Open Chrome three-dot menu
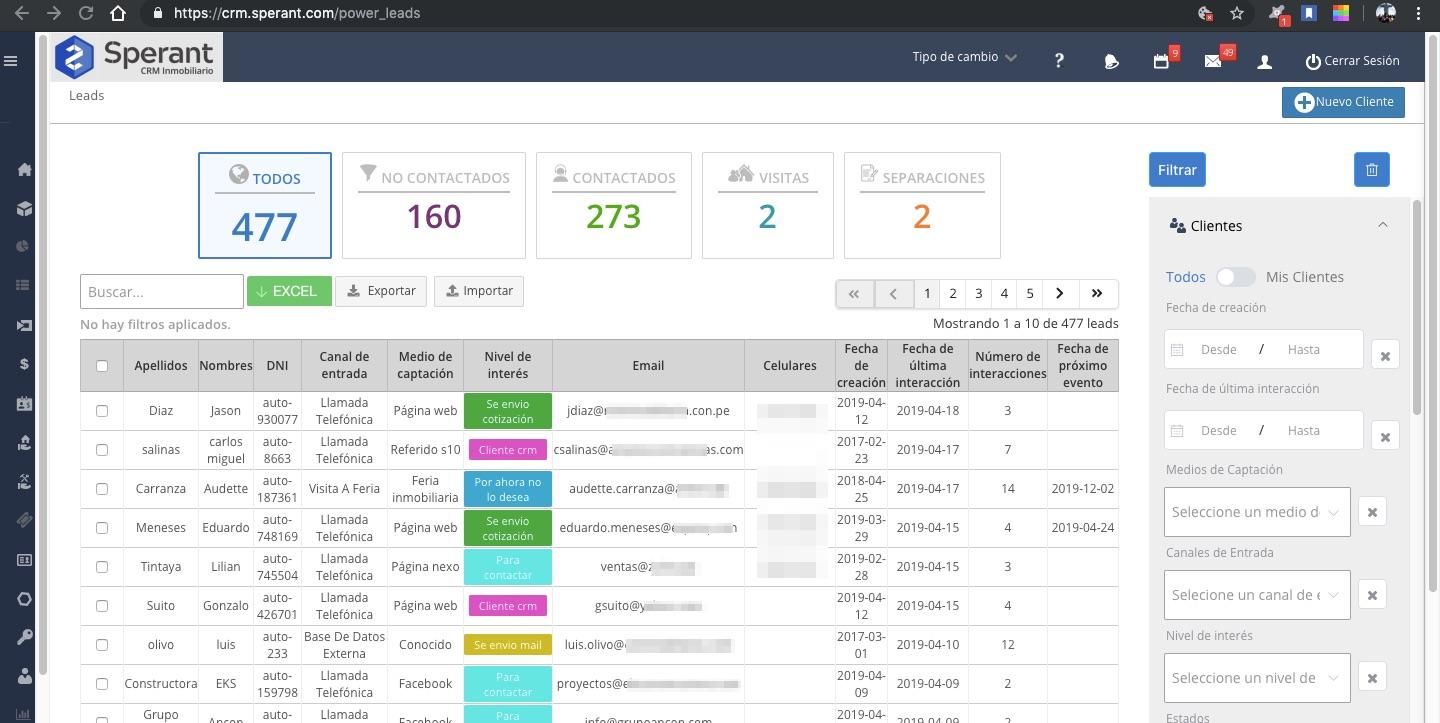Image resolution: width=1440 pixels, height=723 pixels. point(1418,14)
